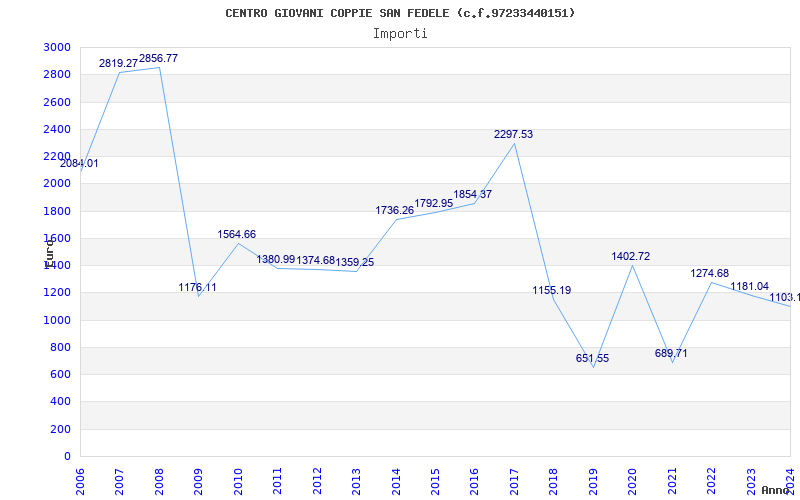The image size is (800, 500).
Task: Click x-axis year 2022
Action: click(711, 482)
